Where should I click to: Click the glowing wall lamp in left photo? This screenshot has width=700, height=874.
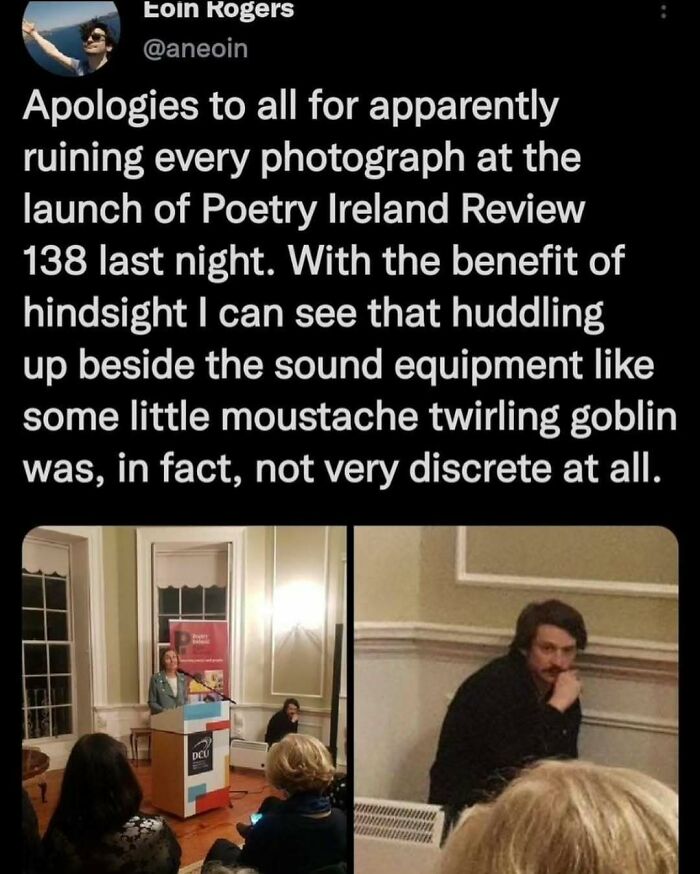(x=302, y=605)
